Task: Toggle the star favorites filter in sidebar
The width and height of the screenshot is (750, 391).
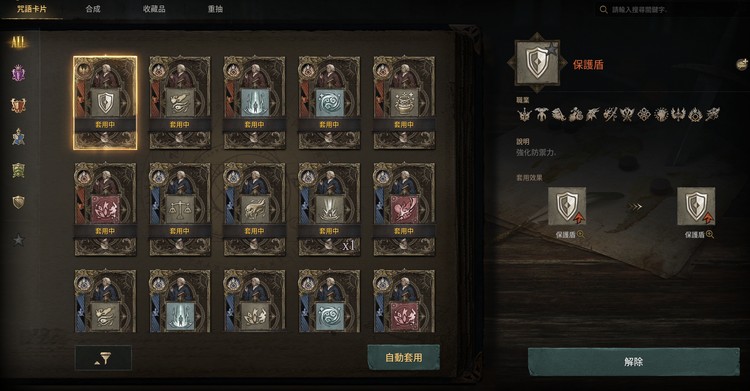Action: tap(18, 239)
